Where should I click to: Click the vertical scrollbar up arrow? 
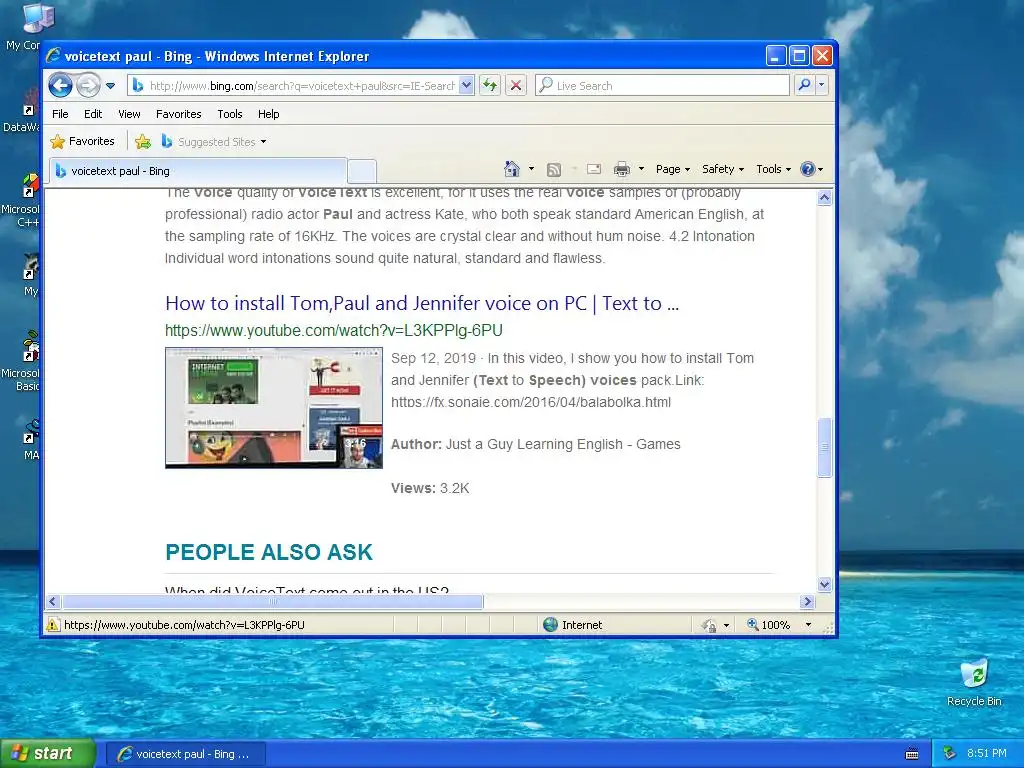coord(824,197)
